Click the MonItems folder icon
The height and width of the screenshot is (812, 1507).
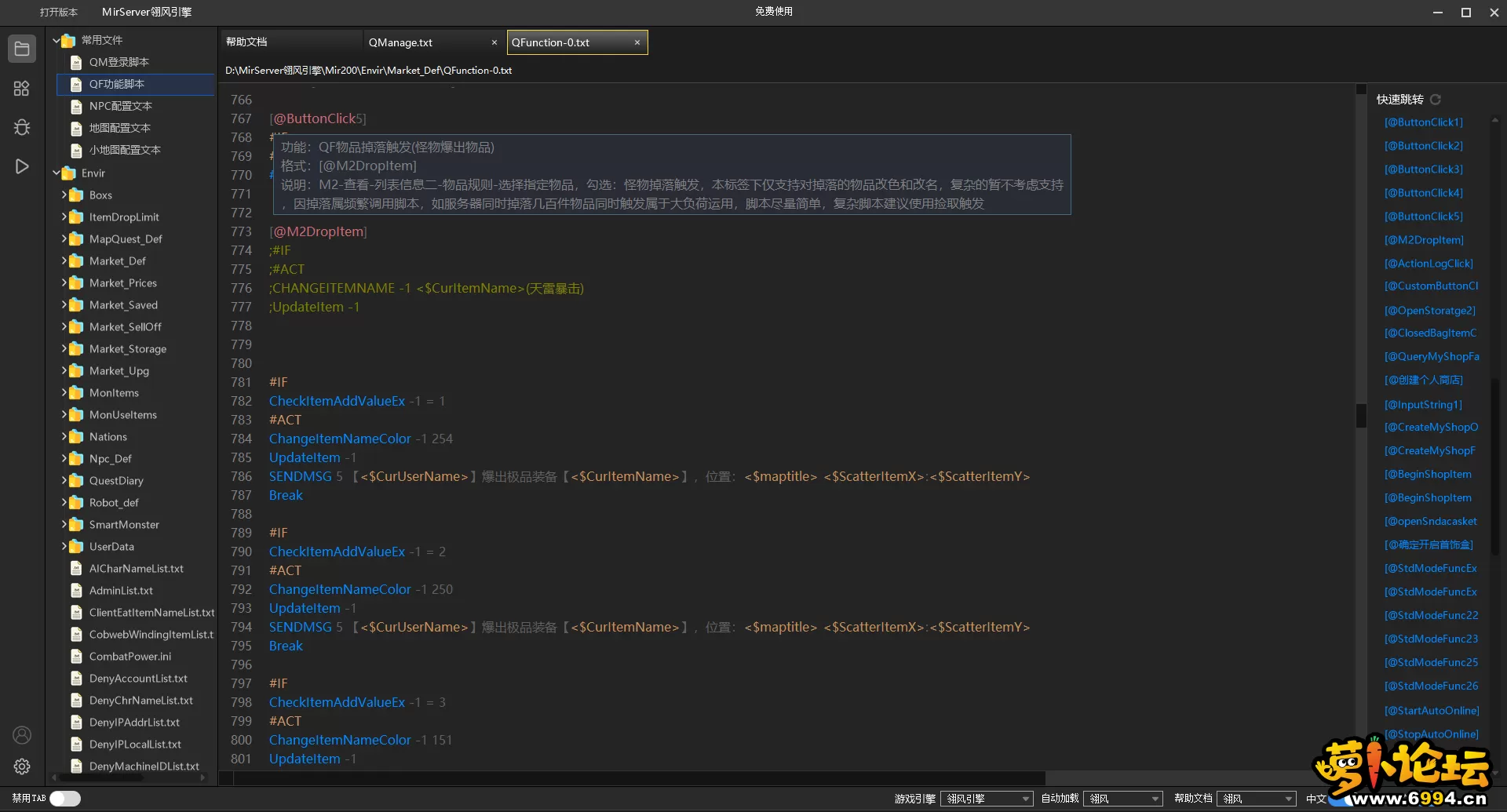76,392
